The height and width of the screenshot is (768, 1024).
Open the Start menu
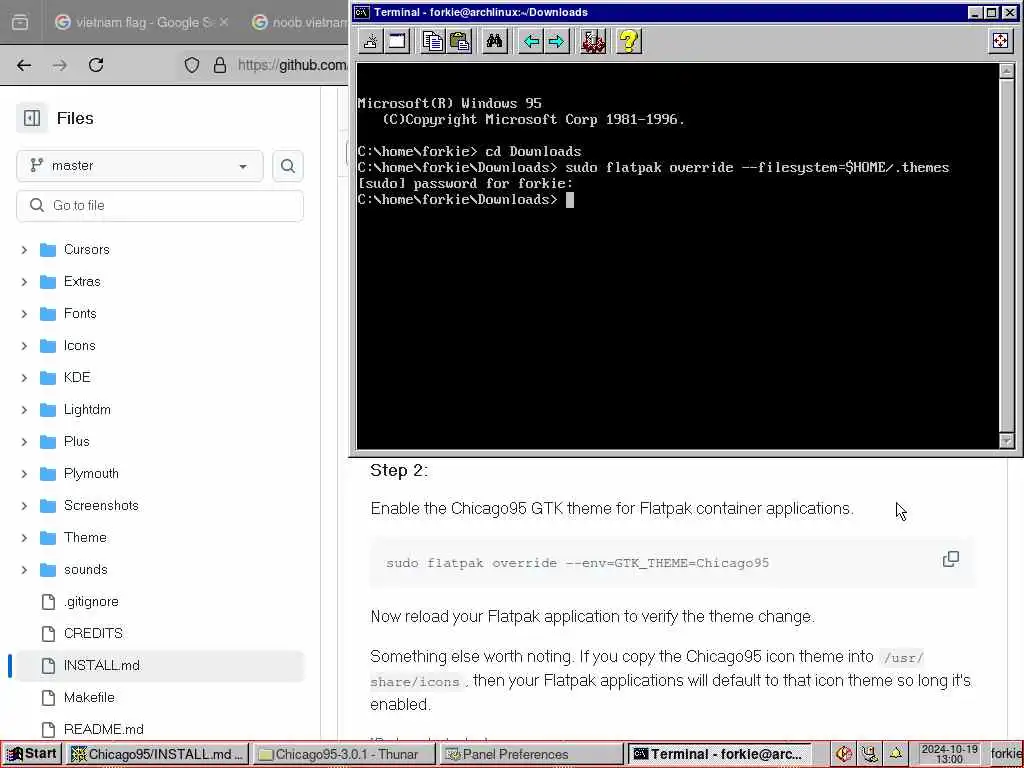tap(33, 754)
